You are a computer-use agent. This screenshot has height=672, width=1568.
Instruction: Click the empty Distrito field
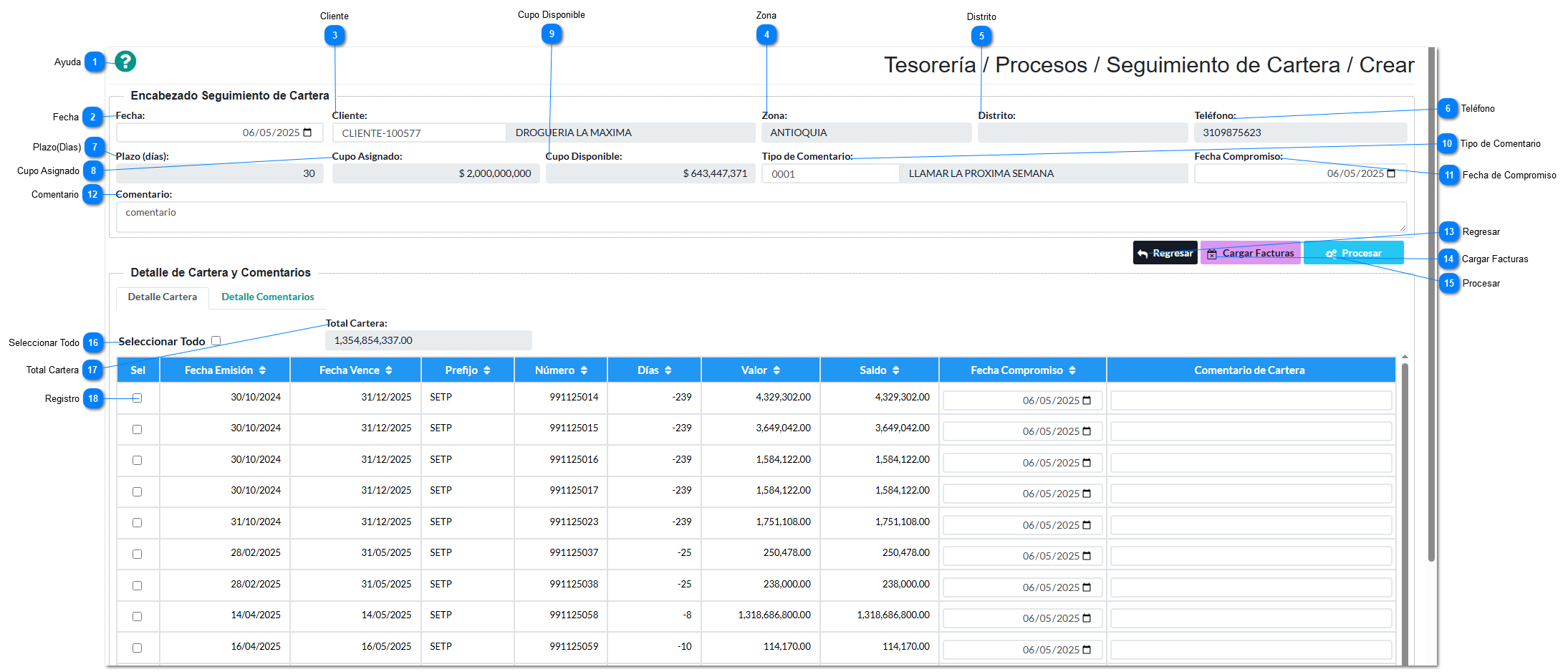(1083, 133)
